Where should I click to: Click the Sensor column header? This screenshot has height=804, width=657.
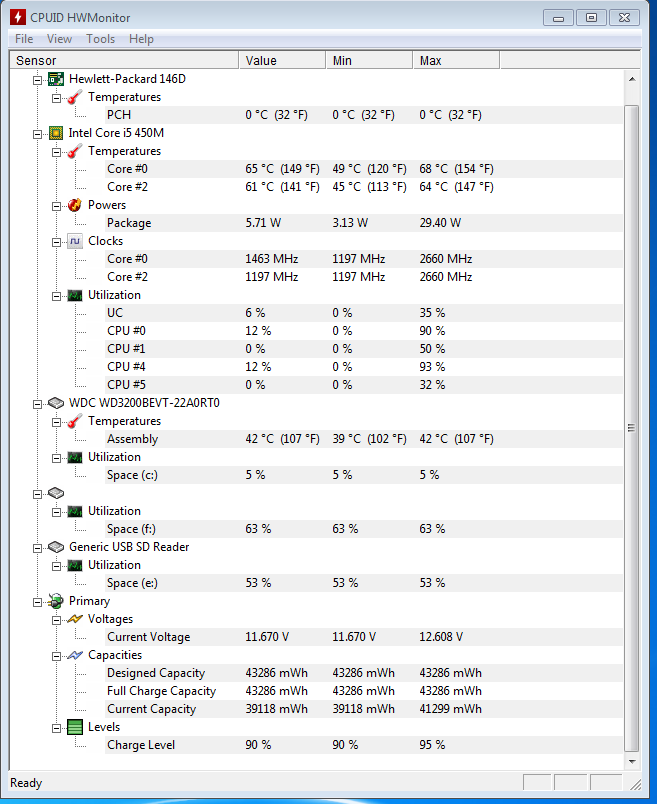pyautogui.click(x=124, y=61)
